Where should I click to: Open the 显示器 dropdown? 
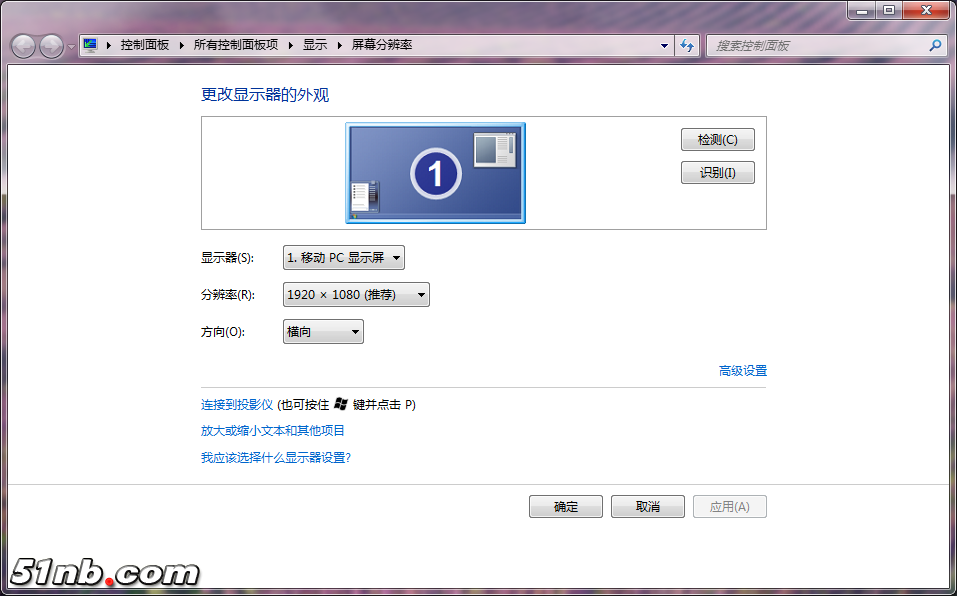click(x=344, y=258)
